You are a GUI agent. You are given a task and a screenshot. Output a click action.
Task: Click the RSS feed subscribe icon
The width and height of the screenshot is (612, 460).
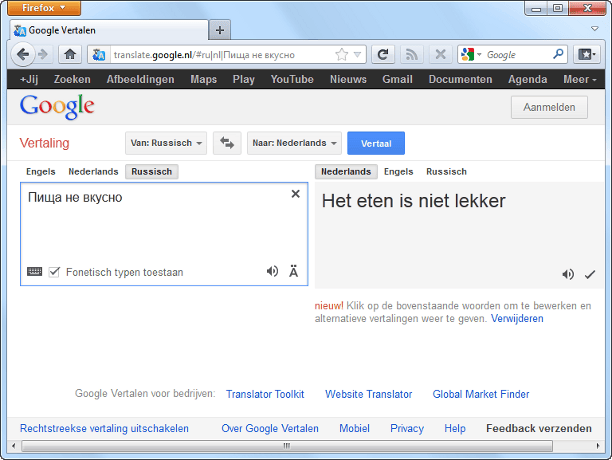411,55
